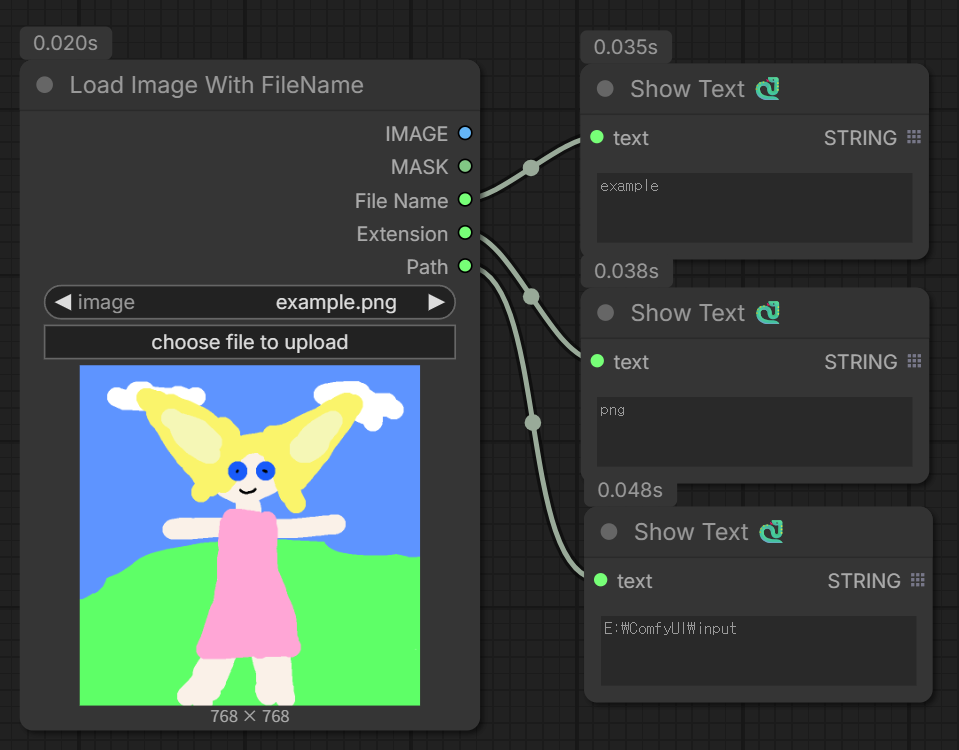Click the 0.035s execution time badge
The height and width of the screenshot is (750, 959).
pyautogui.click(x=626, y=47)
